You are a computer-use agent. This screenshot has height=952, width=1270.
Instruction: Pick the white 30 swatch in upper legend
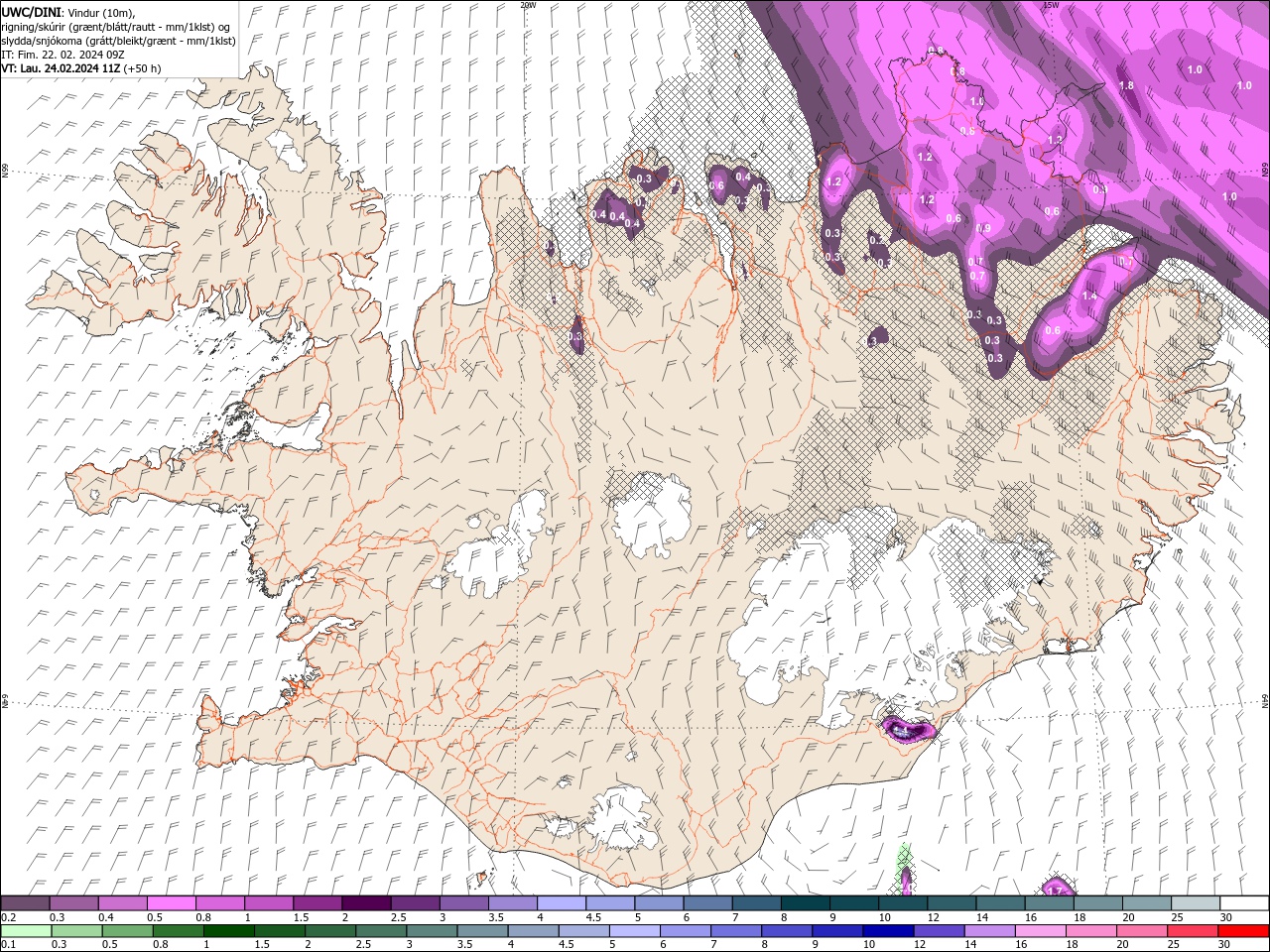(1245, 903)
